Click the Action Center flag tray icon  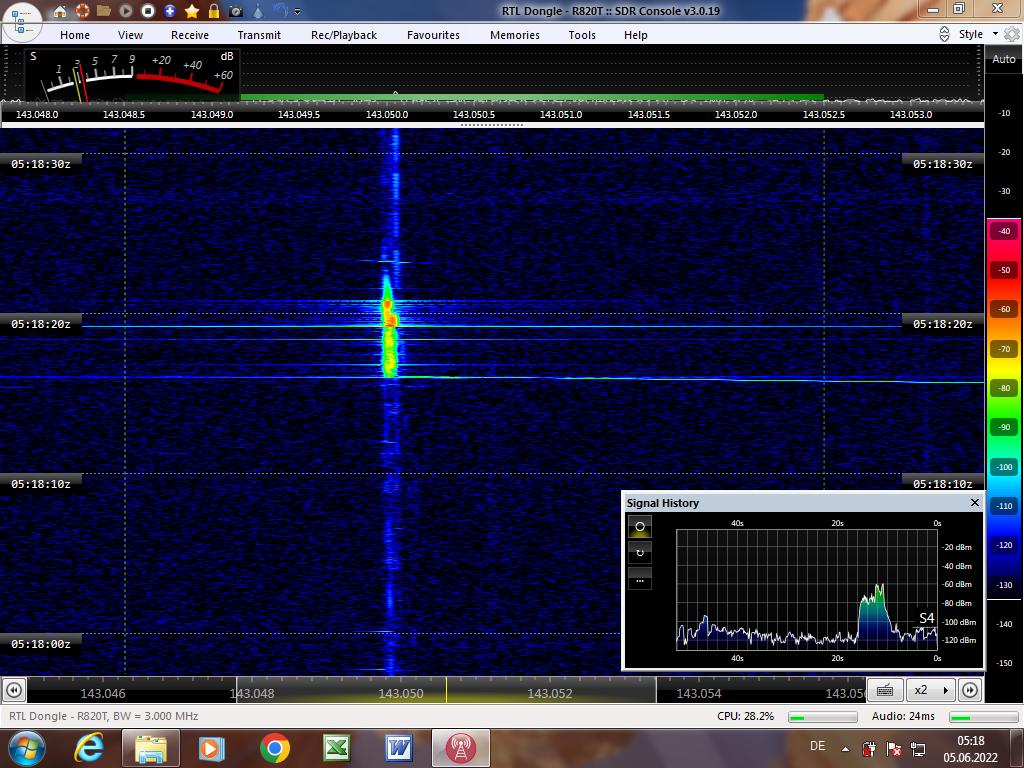pos(894,748)
